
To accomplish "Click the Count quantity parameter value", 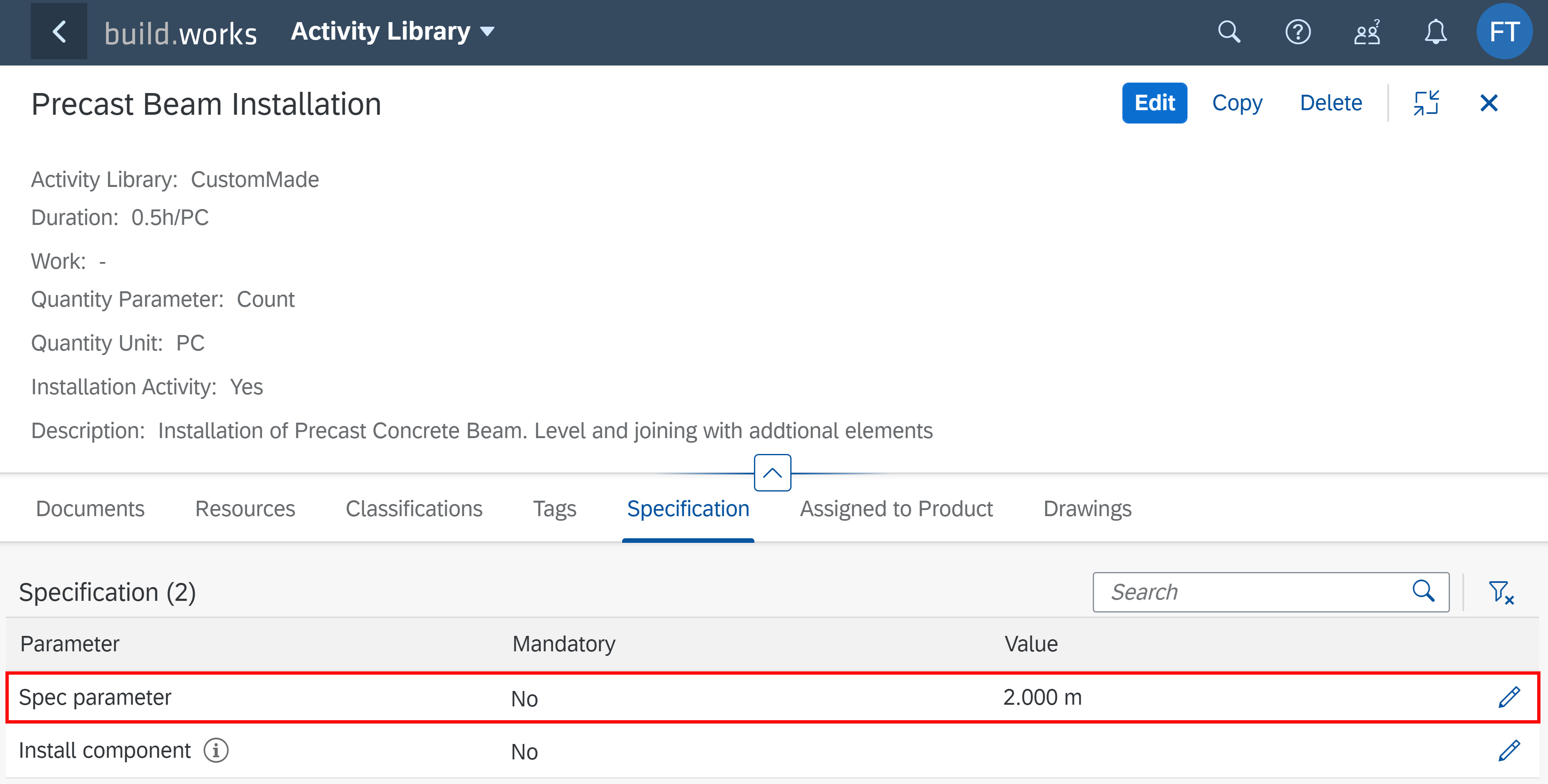I will coord(266,299).
